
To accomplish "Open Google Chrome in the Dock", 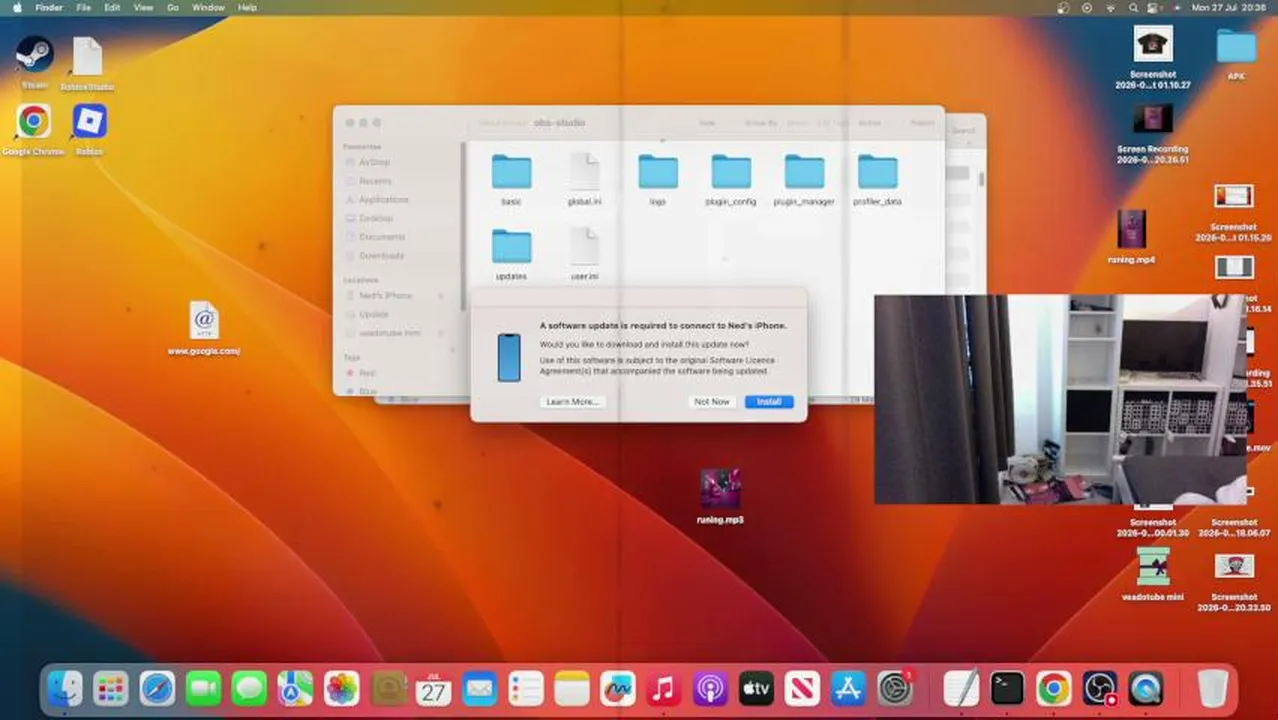I will click(x=1053, y=688).
